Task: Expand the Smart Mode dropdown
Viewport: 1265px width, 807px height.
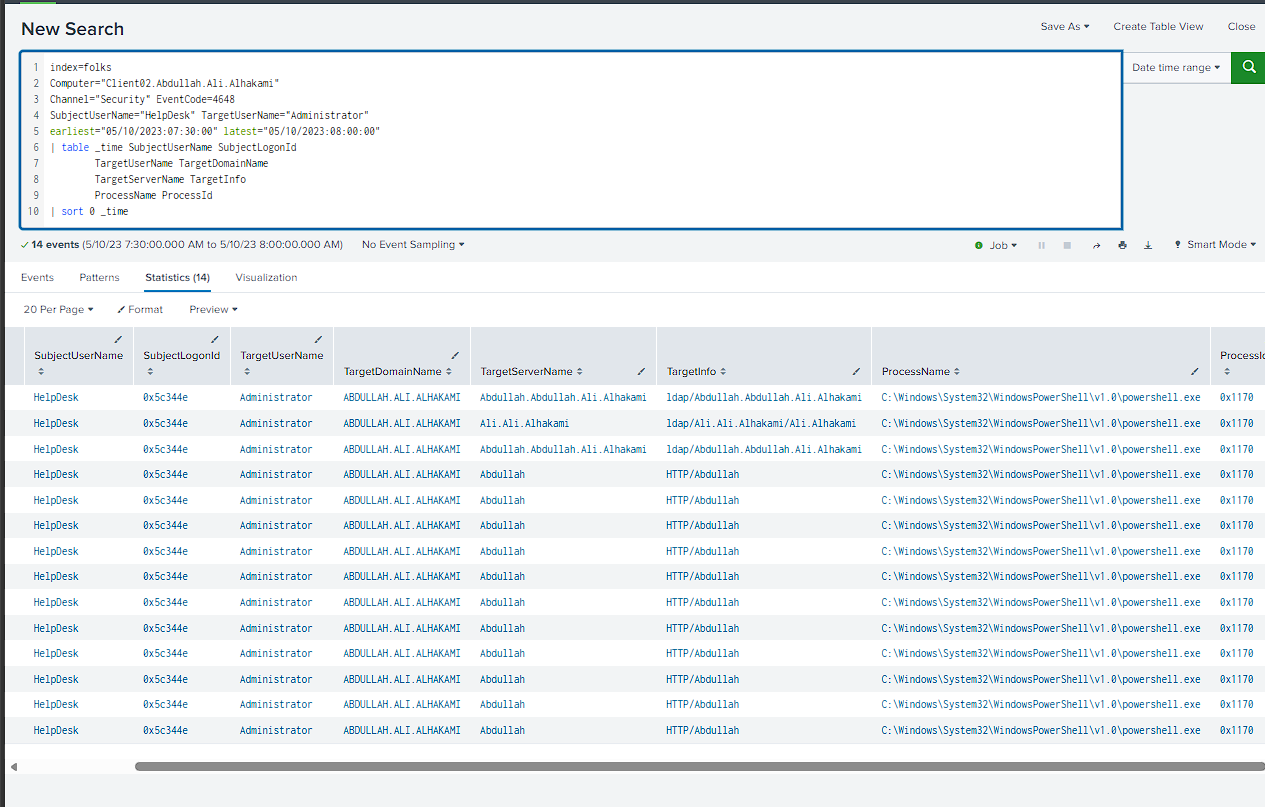Action: tap(1214, 245)
